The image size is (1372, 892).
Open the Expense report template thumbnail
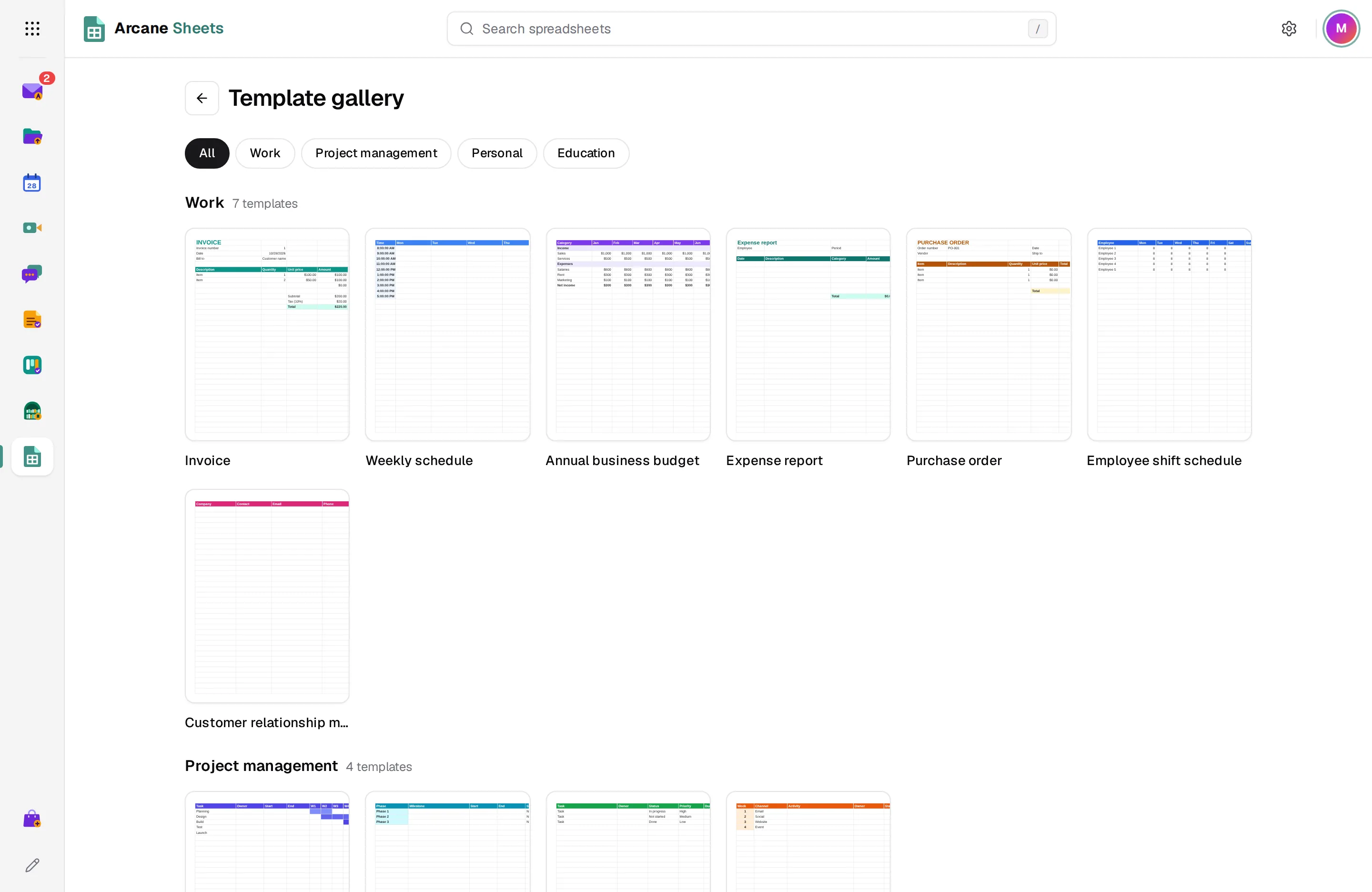tap(808, 334)
